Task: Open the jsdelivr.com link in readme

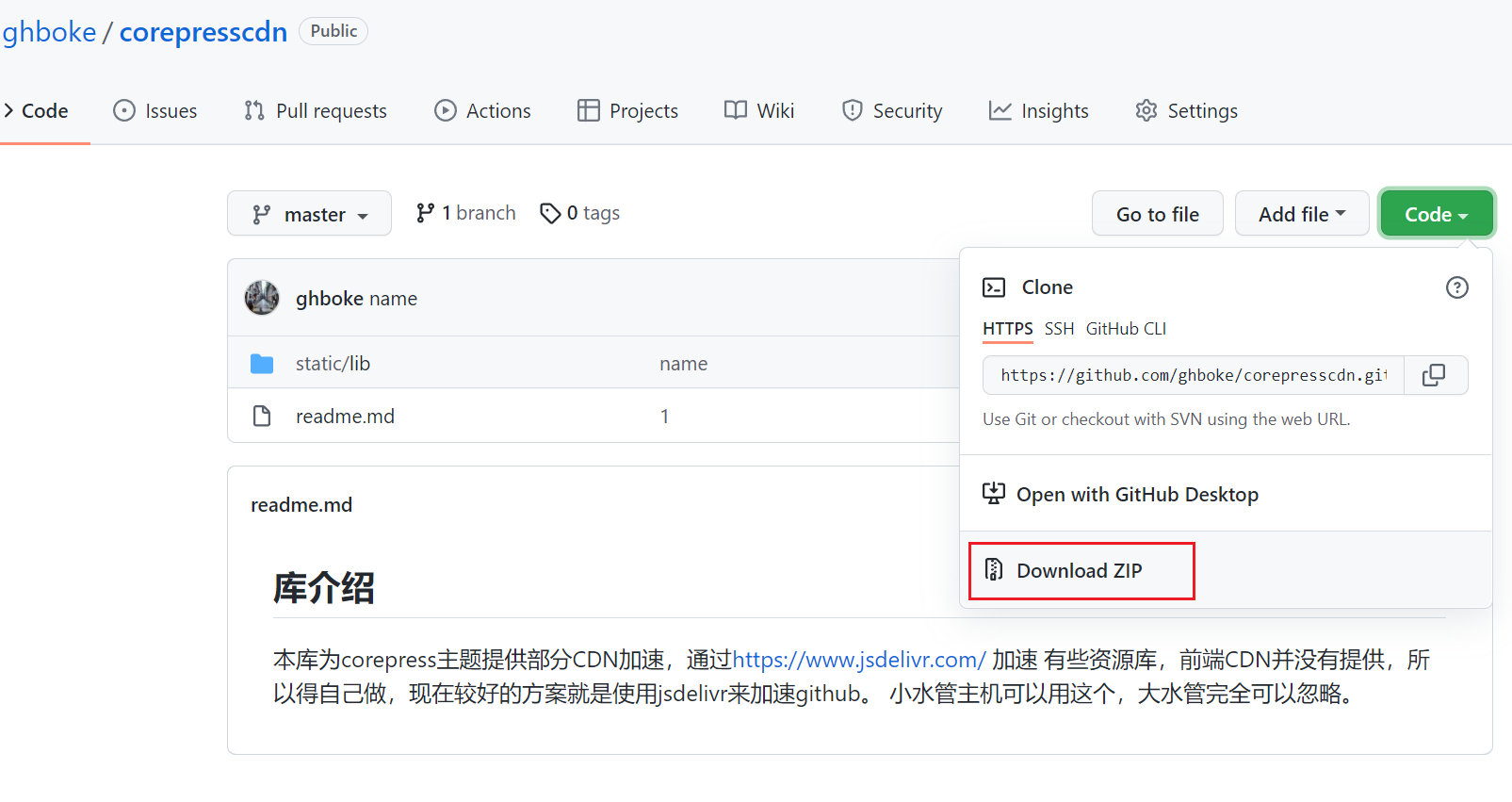Action: [859, 660]
